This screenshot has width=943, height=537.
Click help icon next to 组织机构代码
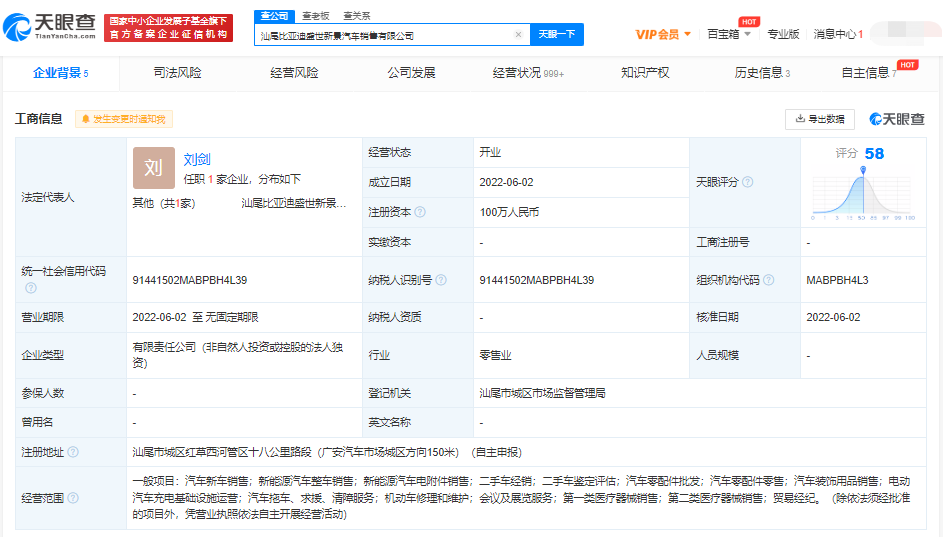coord(768,280)
